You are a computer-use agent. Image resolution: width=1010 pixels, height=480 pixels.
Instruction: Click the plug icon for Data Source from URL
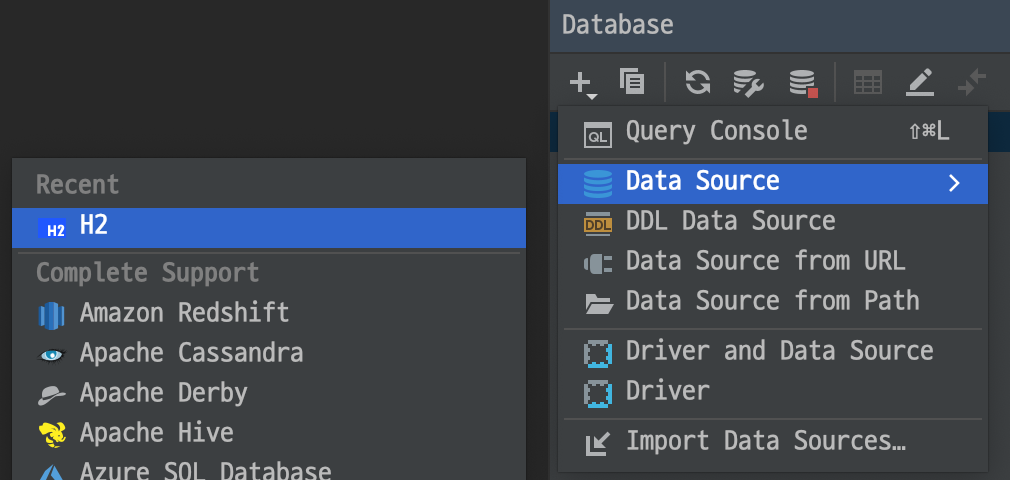click(596, 264)
